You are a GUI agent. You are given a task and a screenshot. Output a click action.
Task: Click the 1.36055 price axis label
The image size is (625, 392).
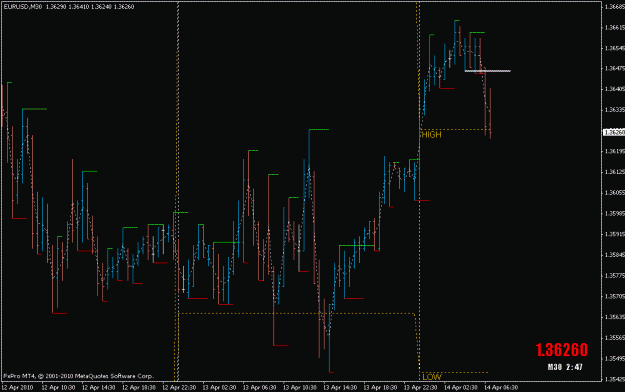click(614, 193)
